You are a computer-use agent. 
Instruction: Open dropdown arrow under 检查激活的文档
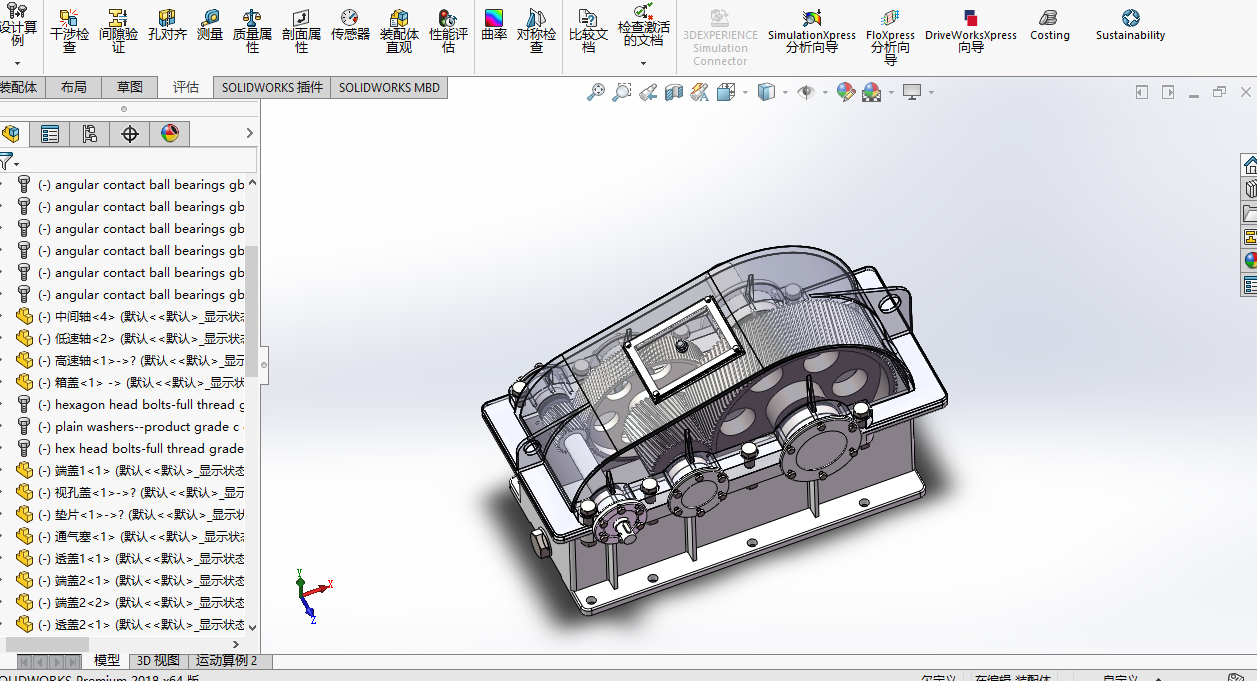[643, 63]
